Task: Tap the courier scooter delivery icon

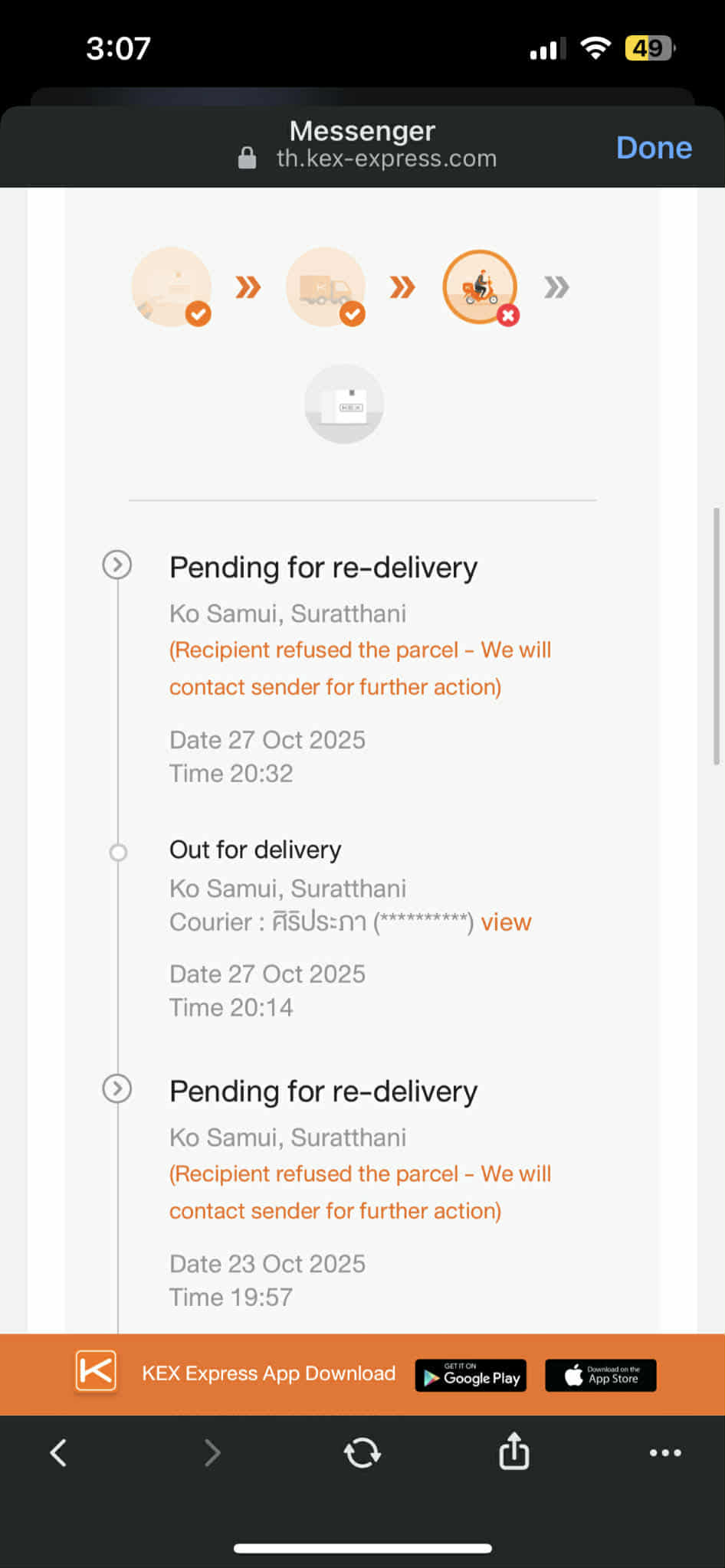Action: tap(480, 287)
